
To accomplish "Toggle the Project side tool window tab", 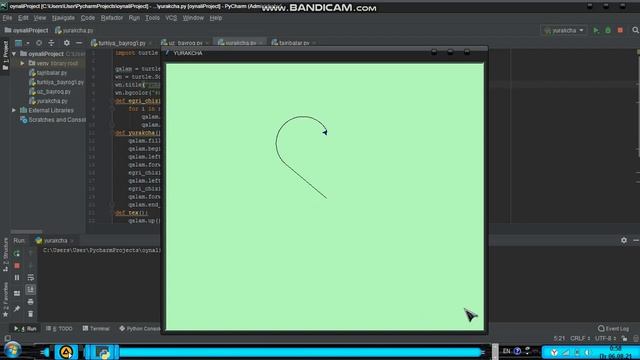I will point(5,56).
